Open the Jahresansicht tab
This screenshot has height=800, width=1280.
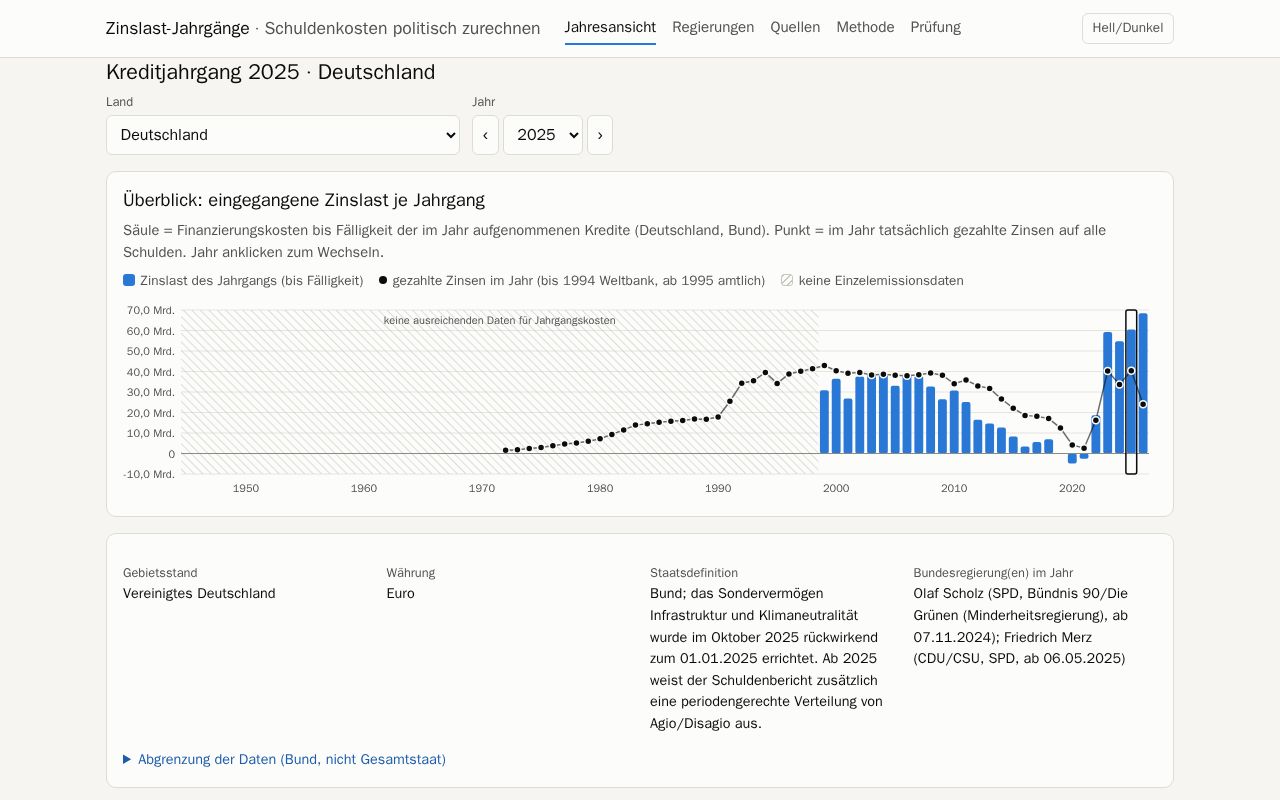tap(610, 28)
